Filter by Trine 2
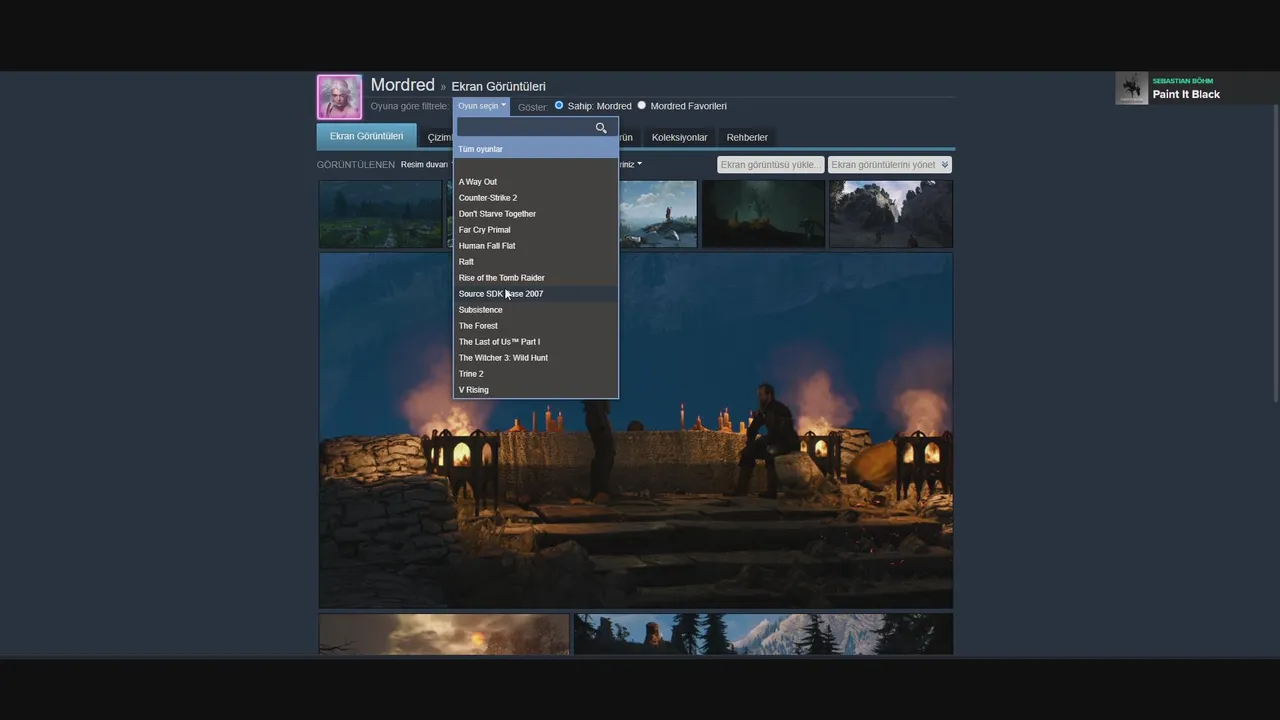 tap(536, 374)
